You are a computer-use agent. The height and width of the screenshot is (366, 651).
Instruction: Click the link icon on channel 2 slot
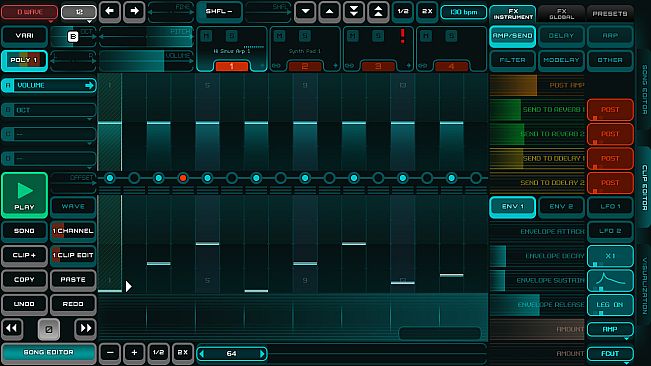coord(276,66)
